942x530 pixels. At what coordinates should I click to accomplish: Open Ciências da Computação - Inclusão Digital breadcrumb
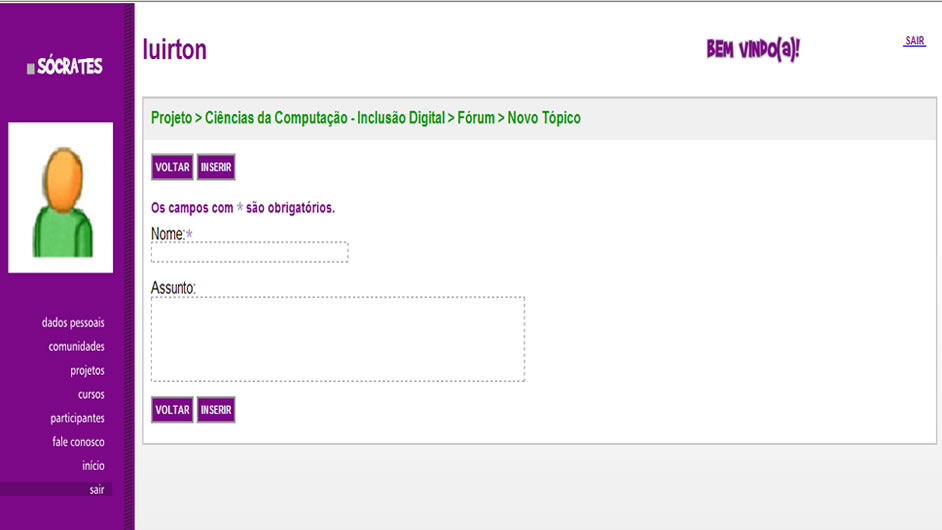tap(325, 118)
